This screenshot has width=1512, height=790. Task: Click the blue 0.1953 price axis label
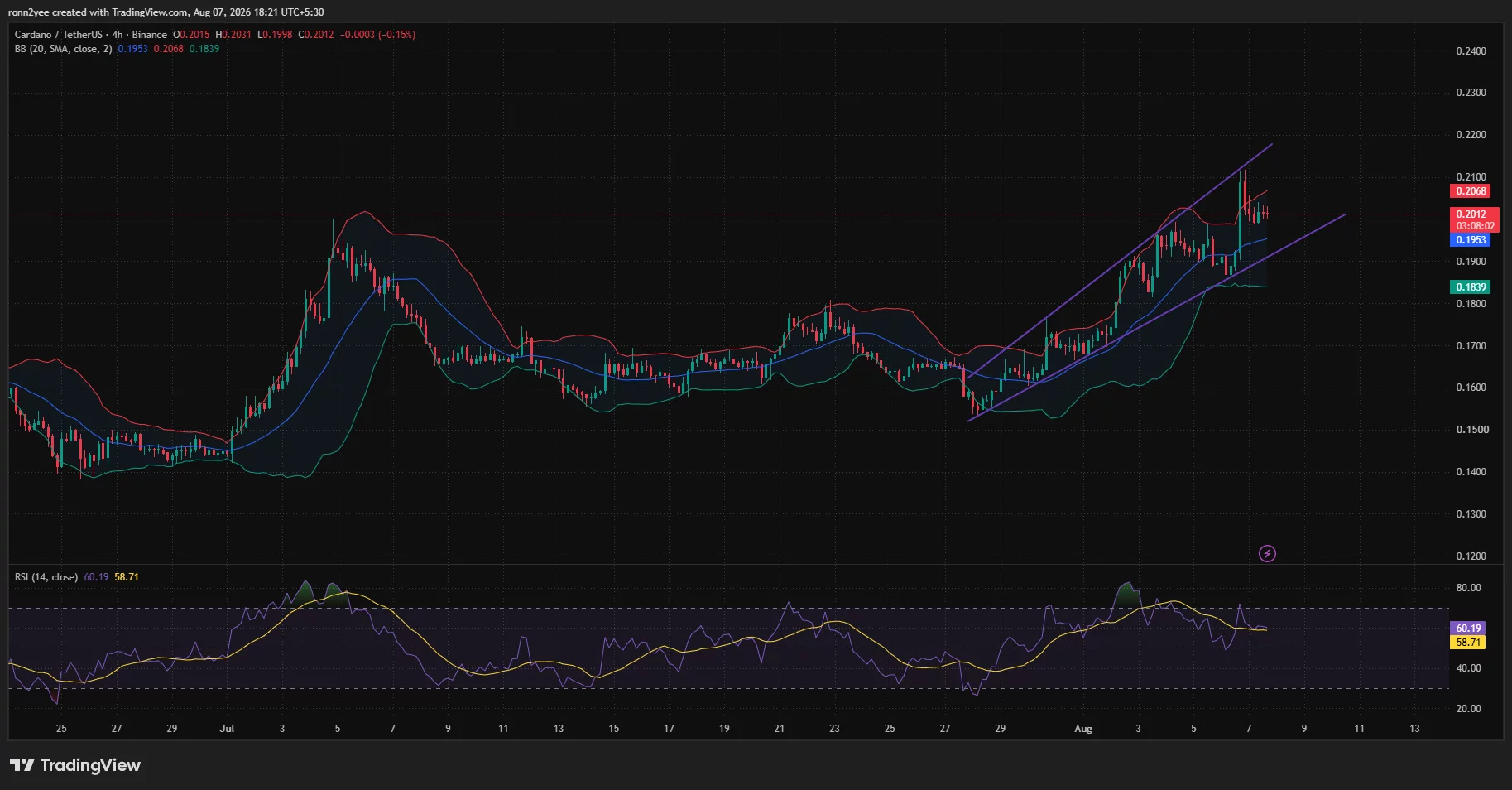[1471, 240]
